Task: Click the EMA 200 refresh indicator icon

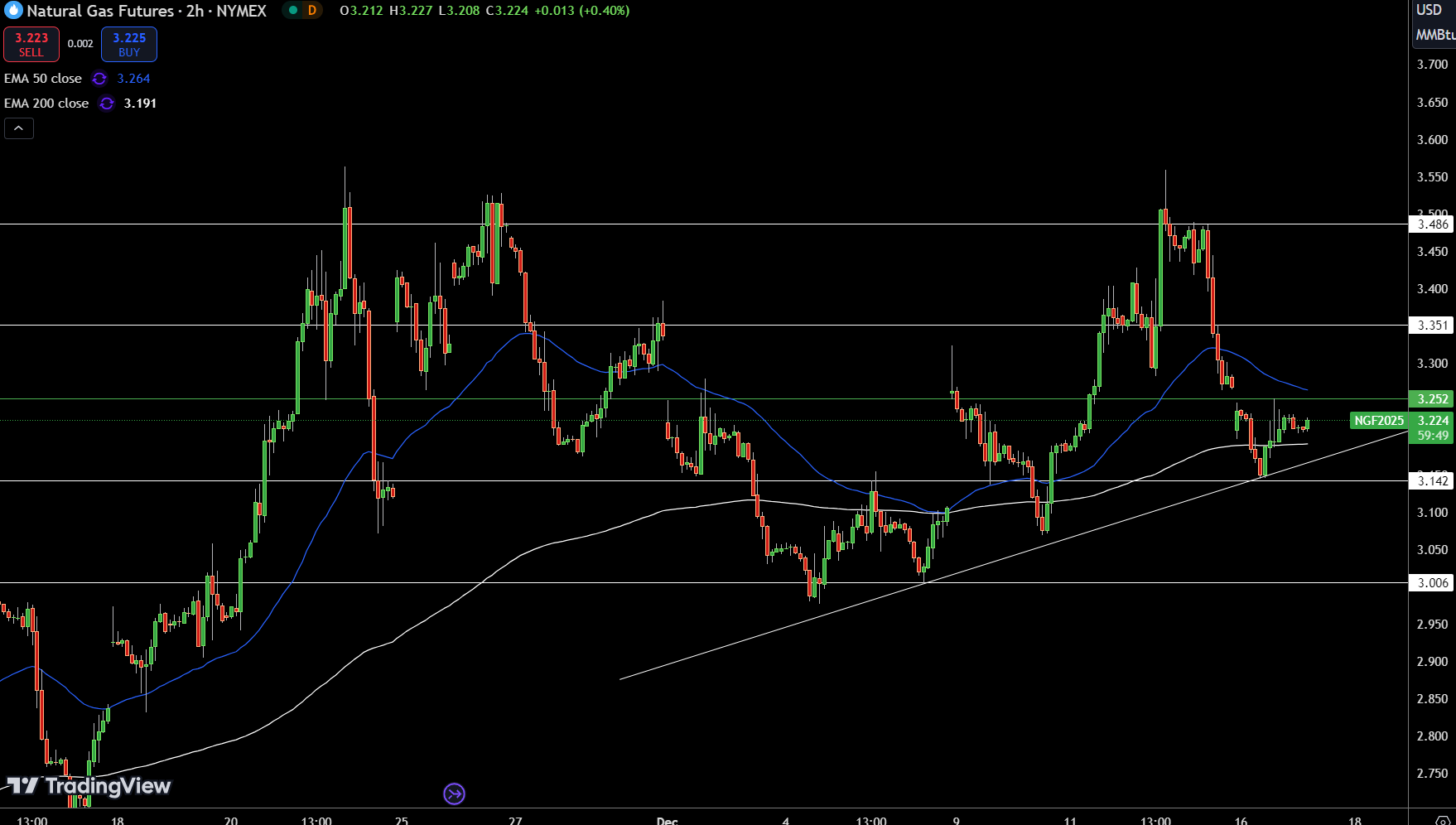Action: (107, 104)
